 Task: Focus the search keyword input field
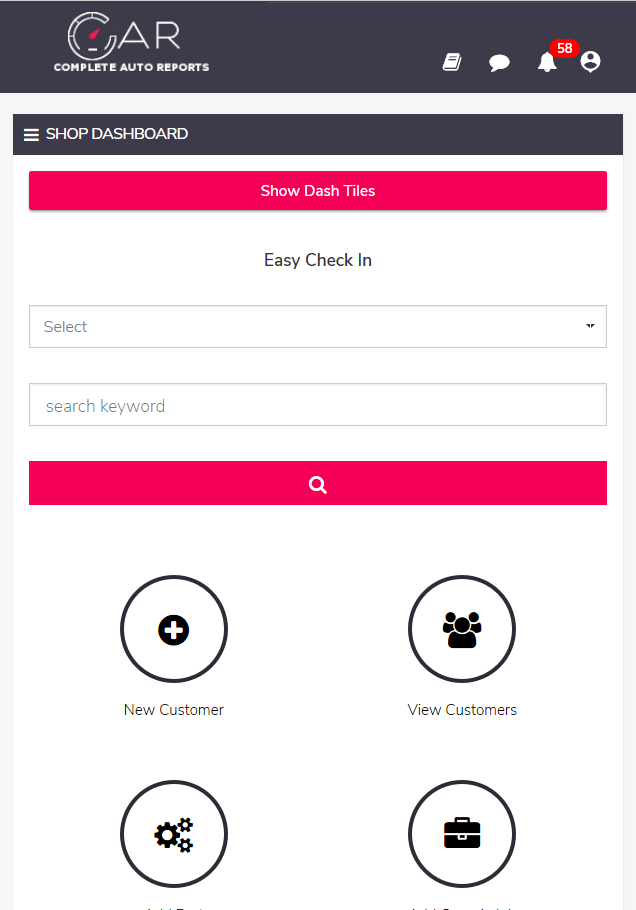click(318, 405)
